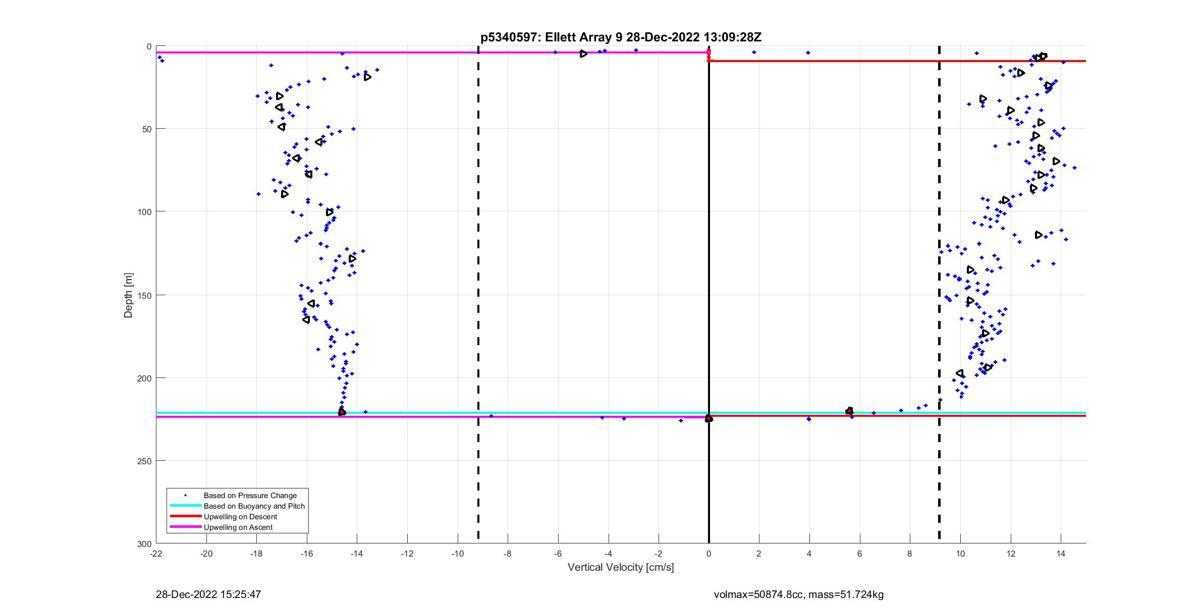
Task: Click the dashed vertical line near -9 cm/s
Action: pyautogui.click(x=478, y=295)
